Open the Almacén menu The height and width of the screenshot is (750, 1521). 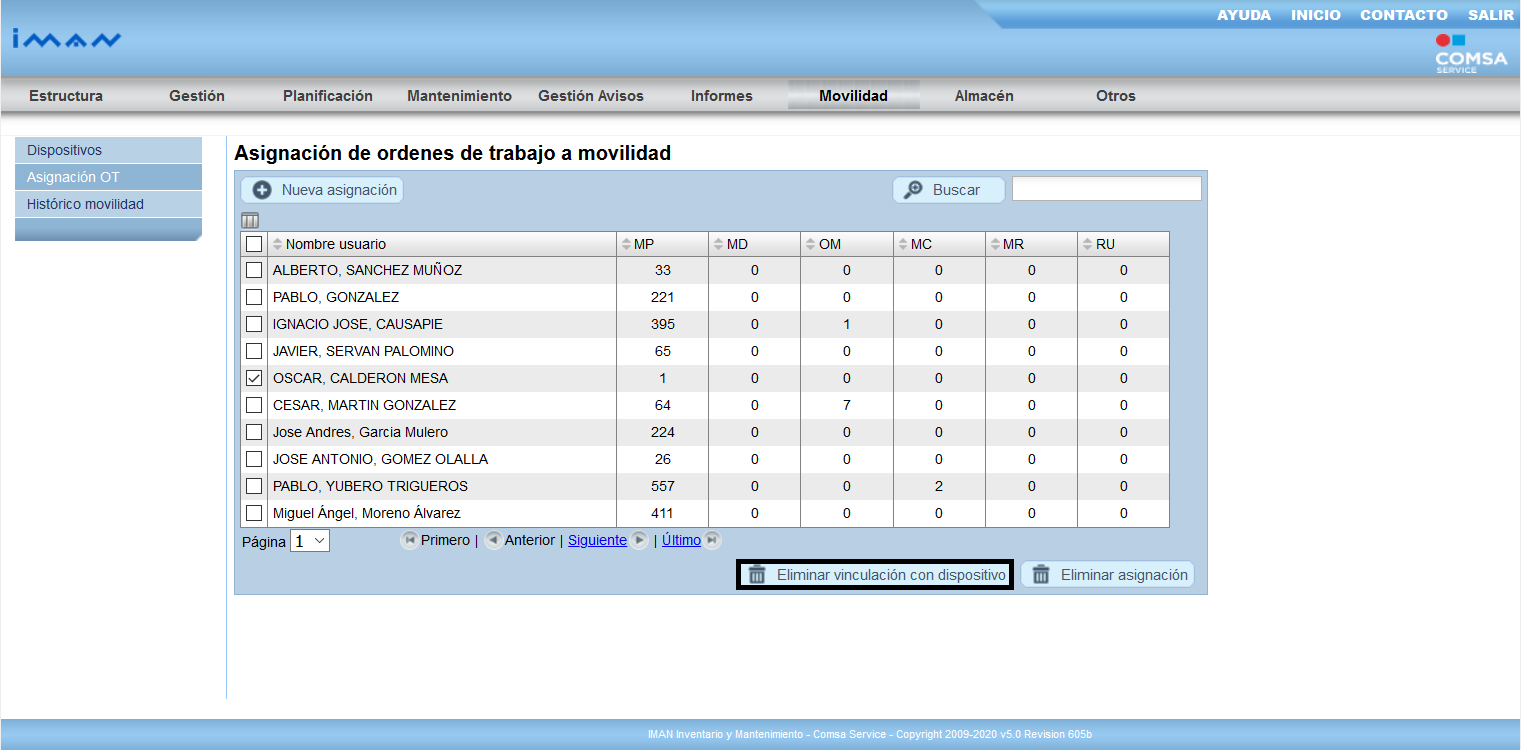coord(984,96)
